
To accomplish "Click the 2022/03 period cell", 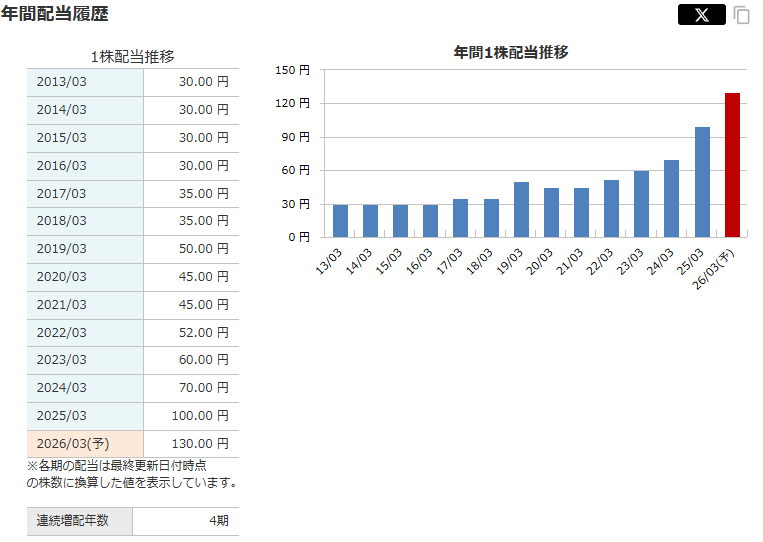I will (85, 332).
